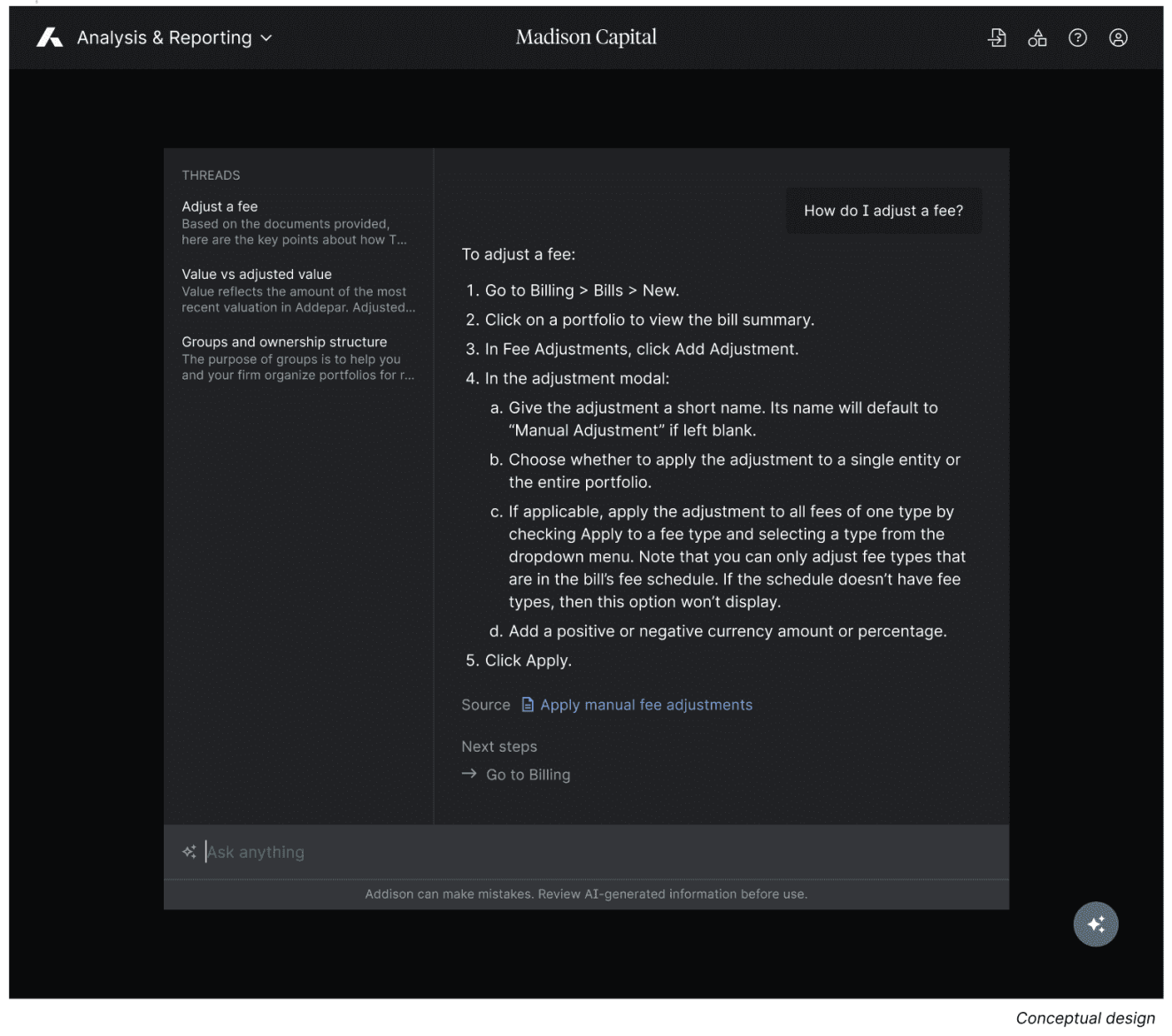The height and width of the screenshot is (1036, 1172).
Task: Click sub-step 'Choose whether to apply the adjustment'
Action: click(x=734, y=471)
